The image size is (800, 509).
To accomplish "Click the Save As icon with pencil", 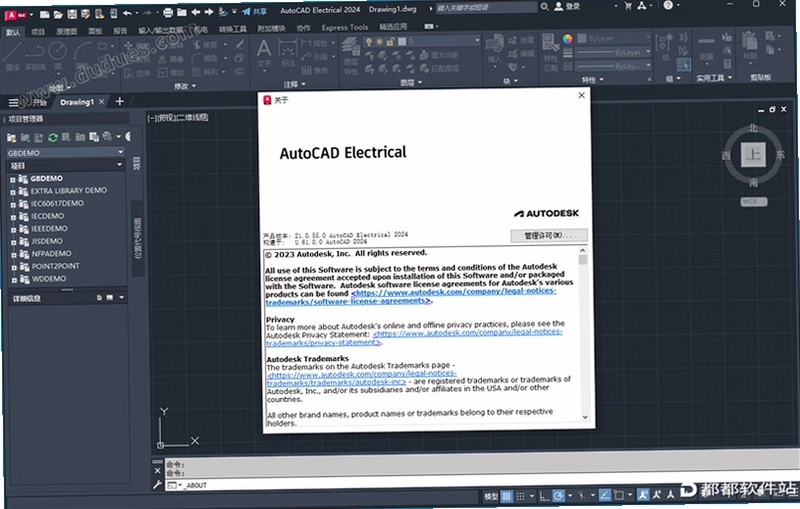I will pyautogui.click(x=86, y=14).
